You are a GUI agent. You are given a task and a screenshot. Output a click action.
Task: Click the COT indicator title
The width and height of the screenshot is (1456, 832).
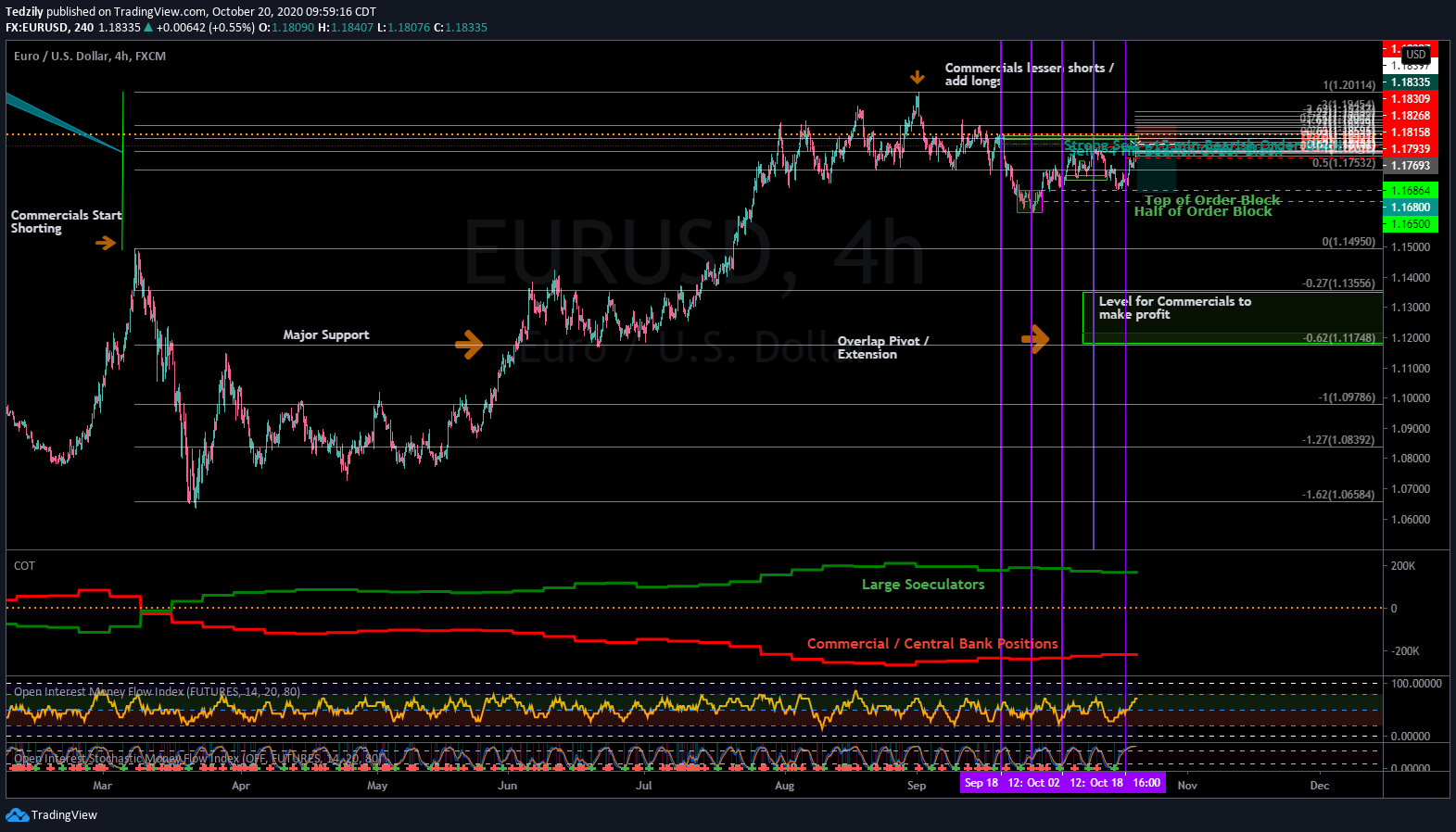point(24,565)
